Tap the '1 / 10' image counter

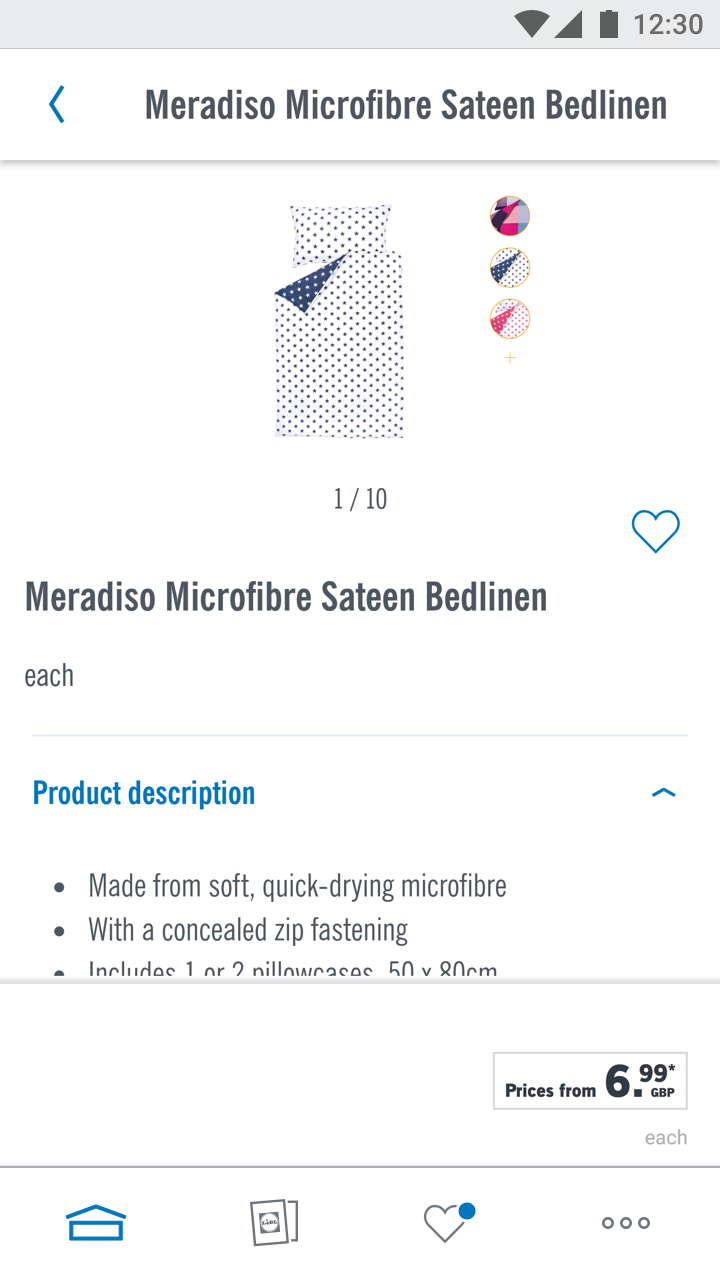tap(359, 499)
